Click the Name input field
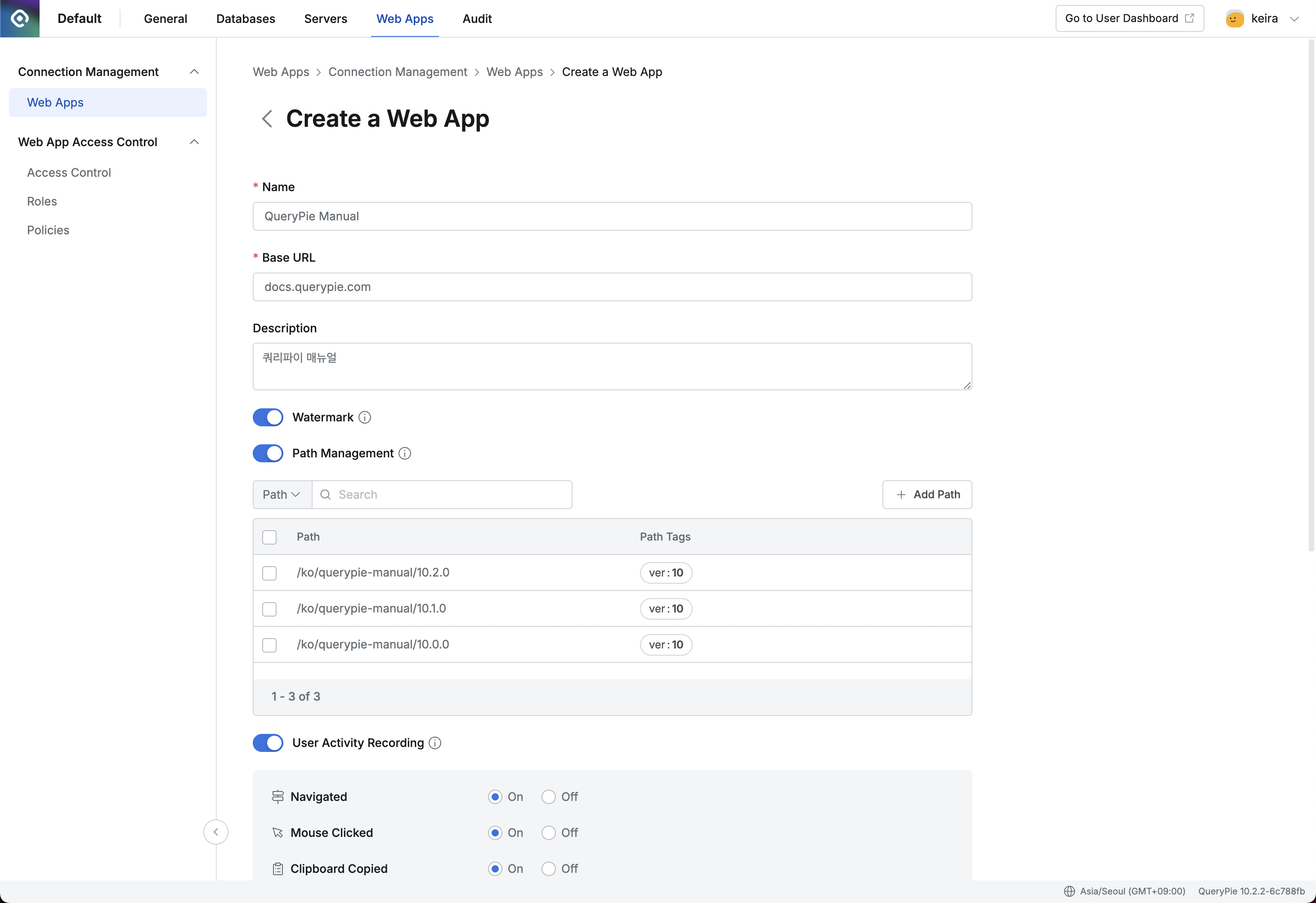The image size is (1316, 903). 612,216
